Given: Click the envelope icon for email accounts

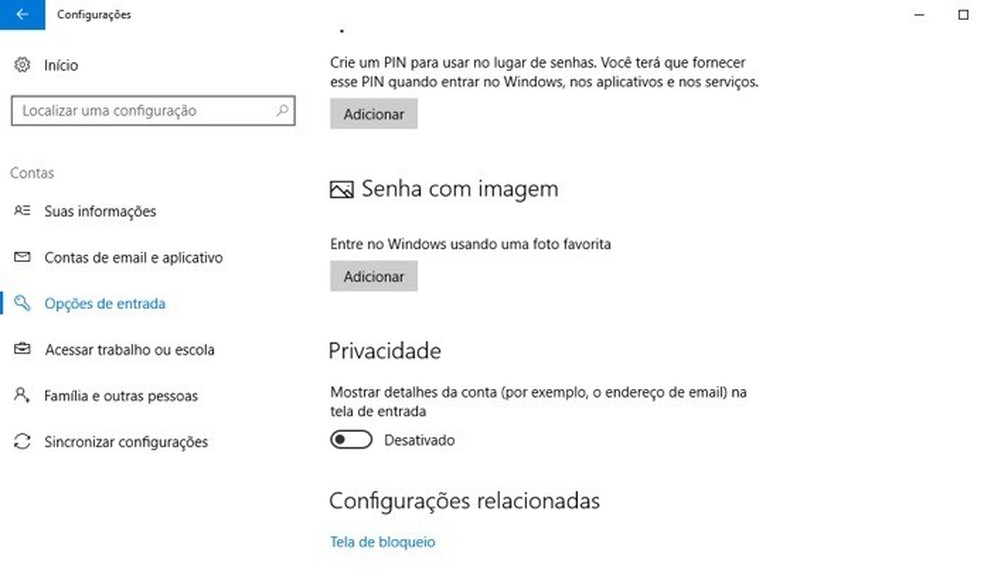Looking at the screenshot, I should [x=22, y=257].
